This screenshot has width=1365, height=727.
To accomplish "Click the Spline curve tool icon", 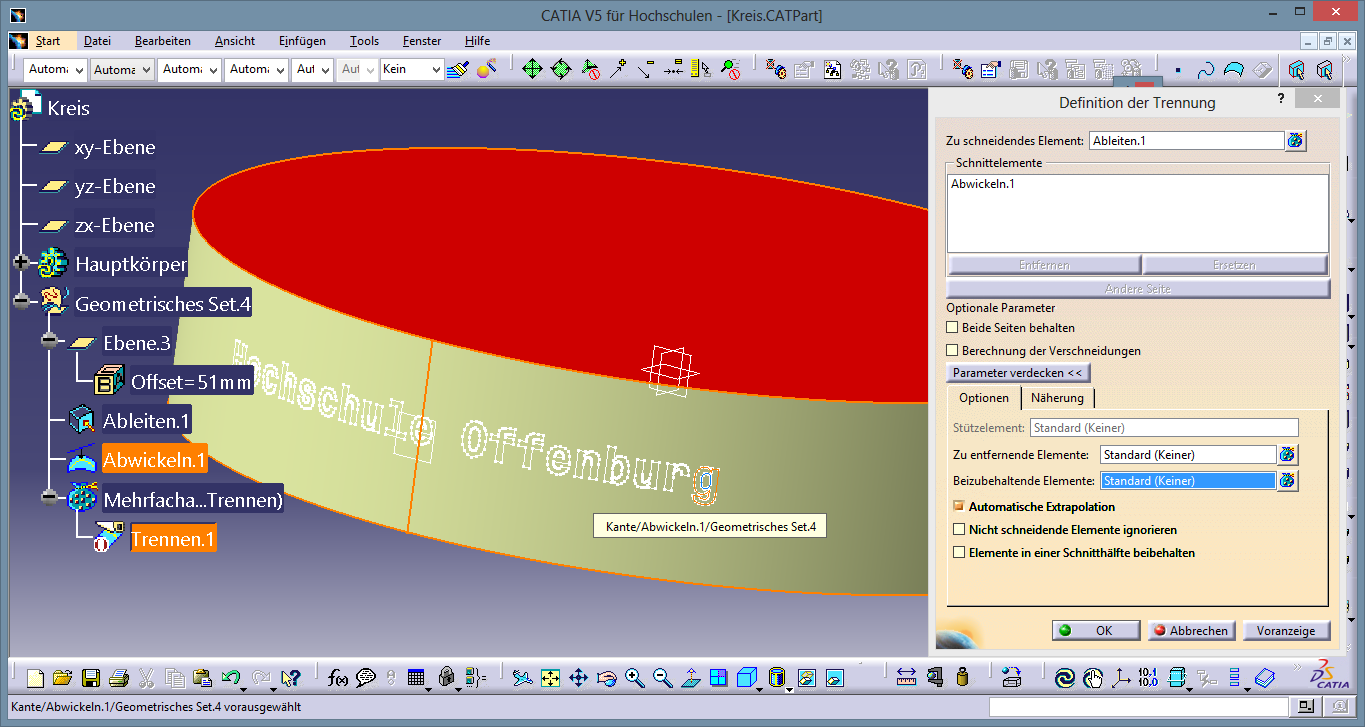I will pyautogui.click(x=1206, y=70).
